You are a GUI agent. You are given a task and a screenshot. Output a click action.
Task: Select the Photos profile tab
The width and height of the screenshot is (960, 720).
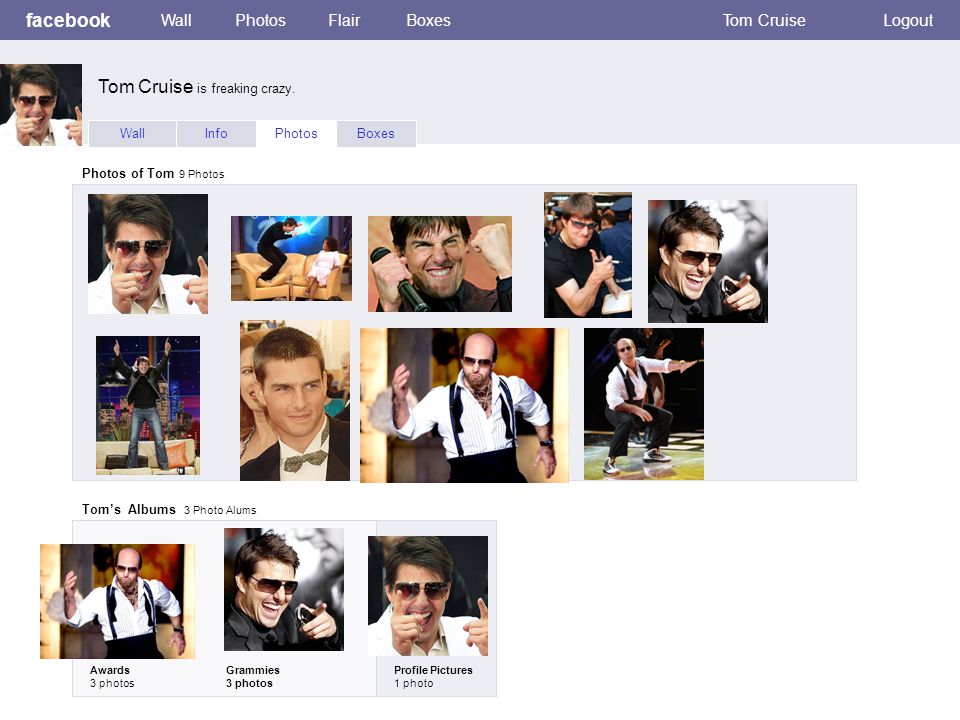click(x=296, y=133)
